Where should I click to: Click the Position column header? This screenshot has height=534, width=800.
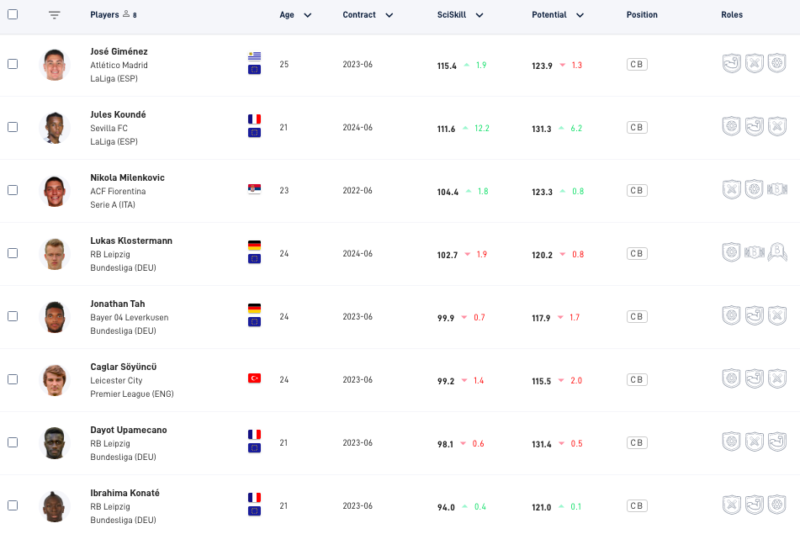point(642,15)
